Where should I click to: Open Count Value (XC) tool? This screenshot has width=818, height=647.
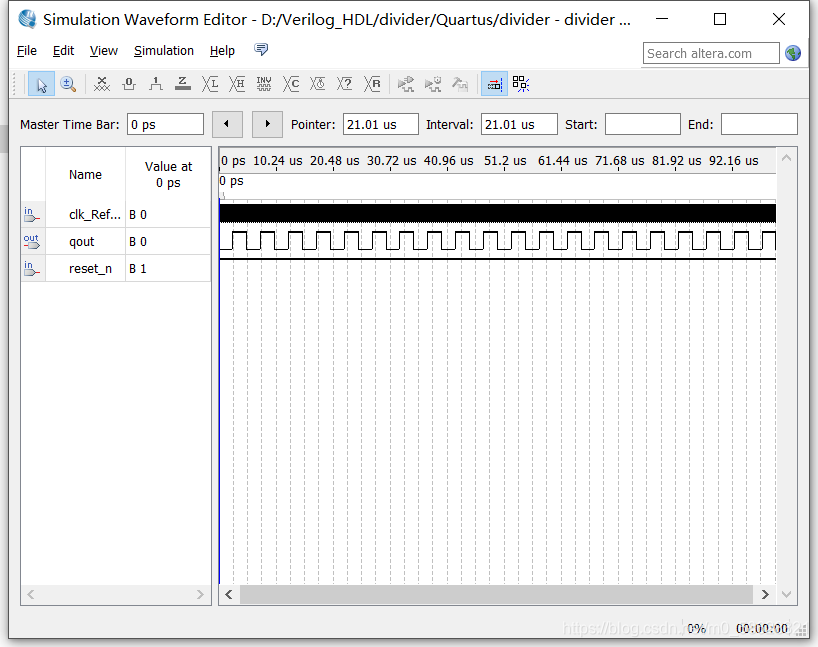291,84
